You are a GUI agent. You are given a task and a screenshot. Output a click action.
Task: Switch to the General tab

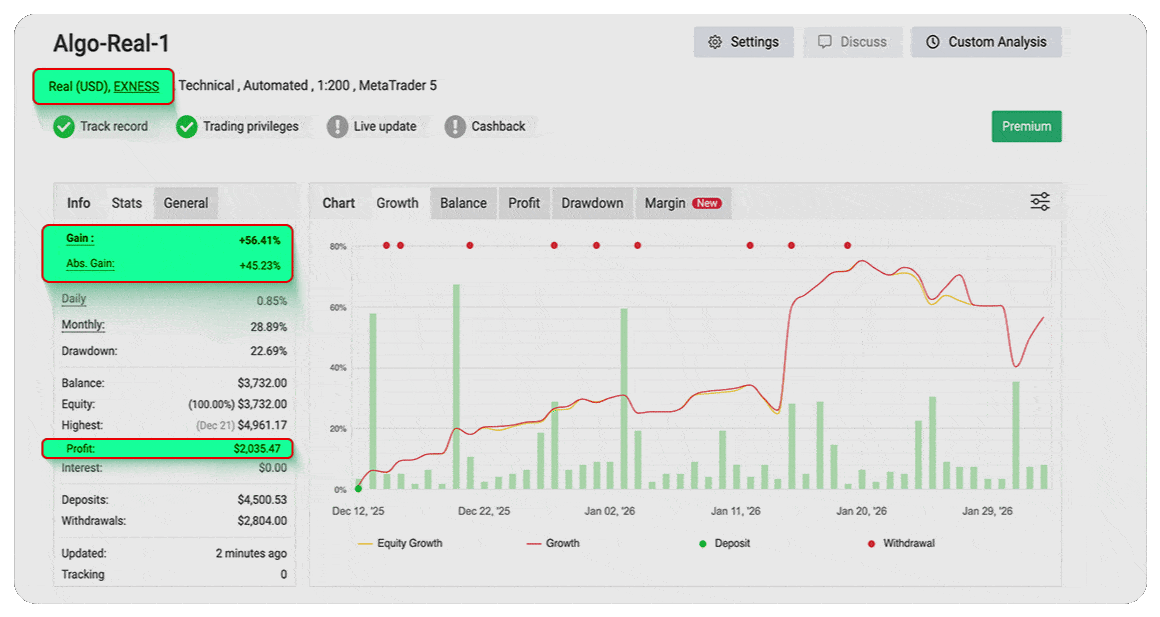click(x=186, y=203)
